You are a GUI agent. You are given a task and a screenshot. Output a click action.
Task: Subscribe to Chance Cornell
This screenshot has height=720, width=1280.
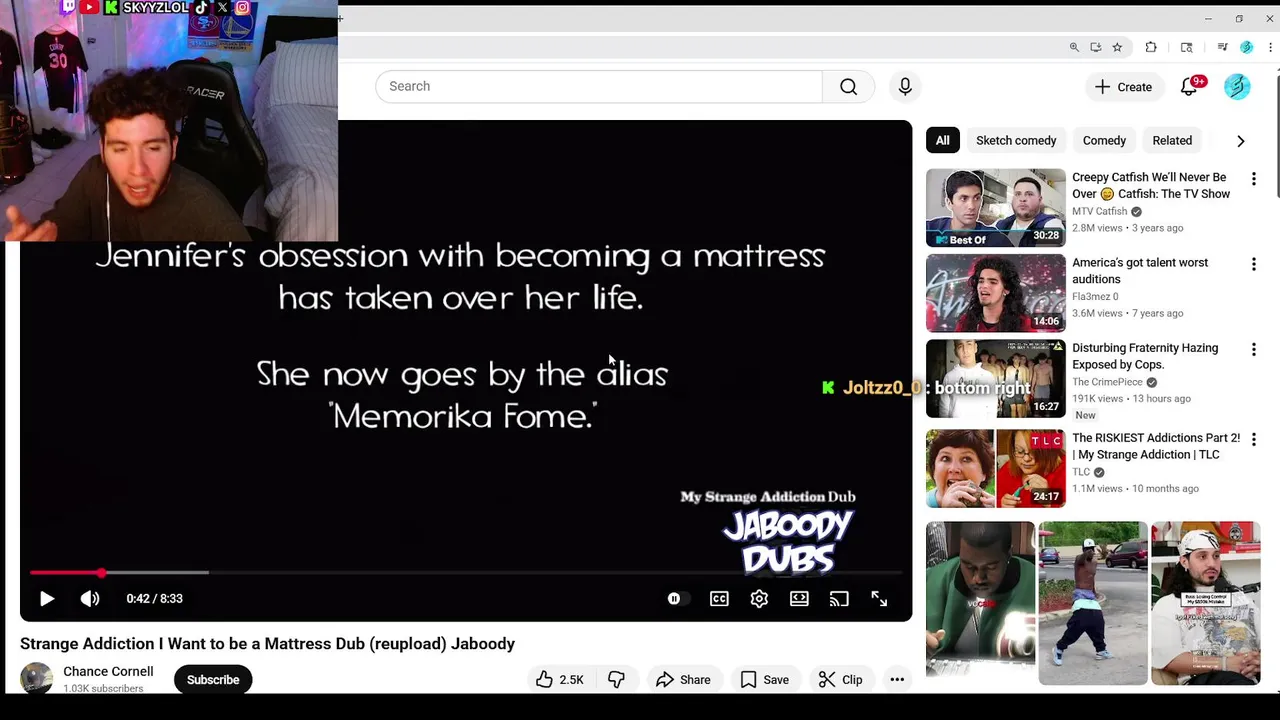click(x=213, y=680)
